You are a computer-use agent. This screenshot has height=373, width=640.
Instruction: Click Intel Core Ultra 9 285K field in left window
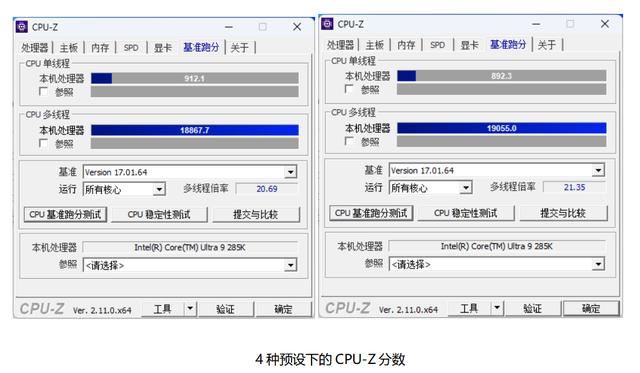[x=190, y=247]
